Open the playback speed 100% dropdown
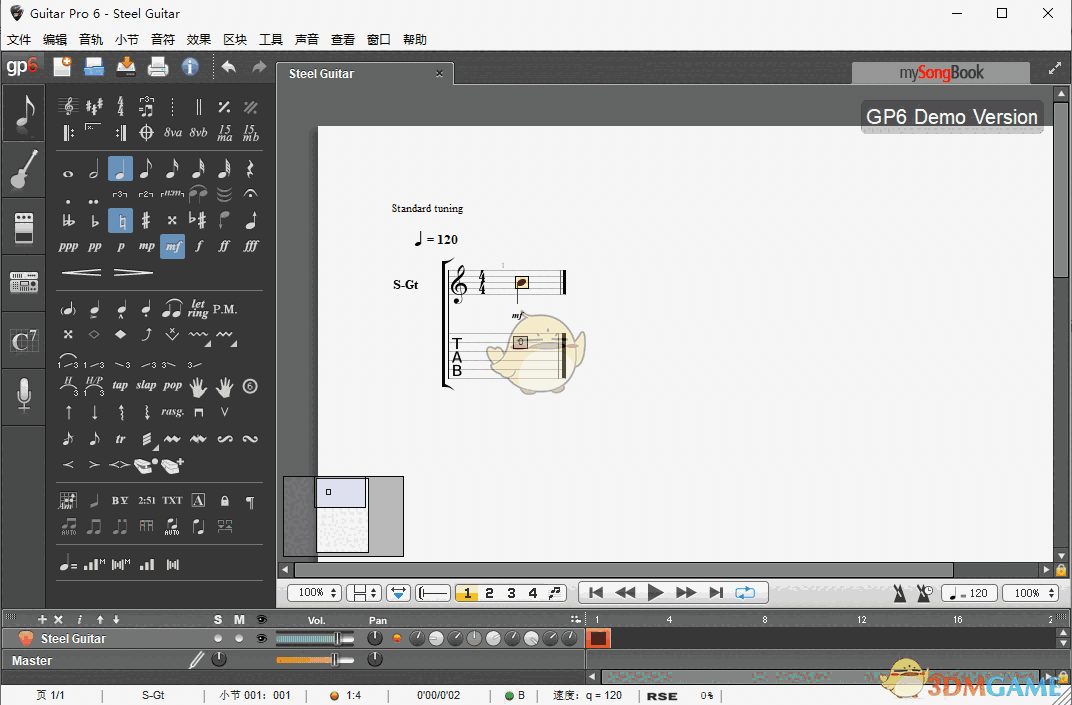 tap(1029, 593)
